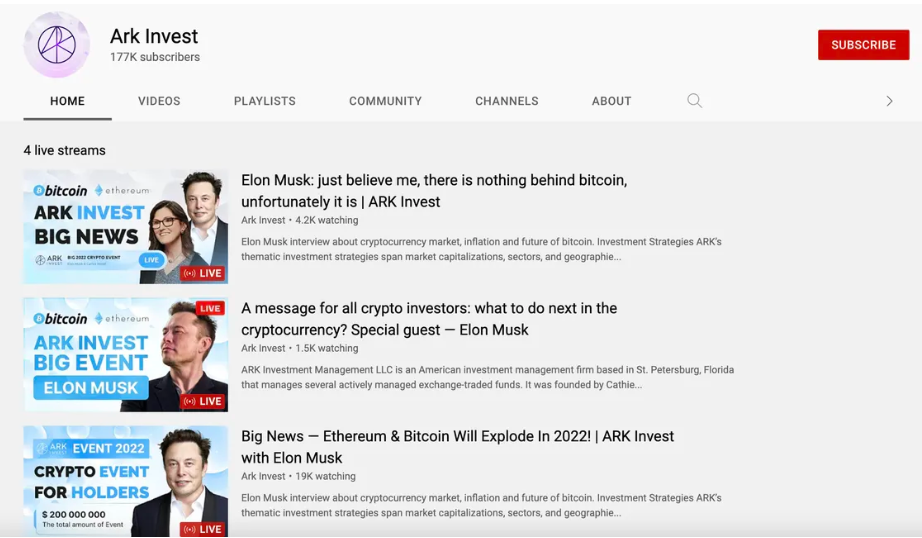
Task: Open the About tab
Action: 612,101
